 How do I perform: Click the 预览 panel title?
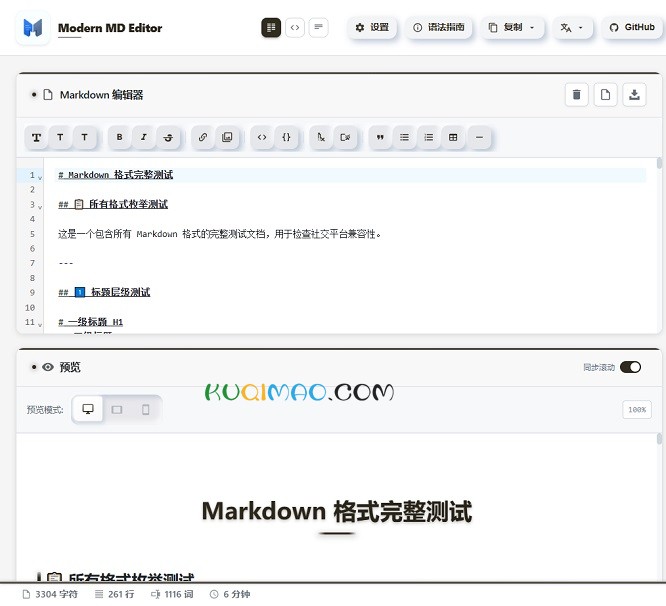pyautogui.click(x=70, y=367)
